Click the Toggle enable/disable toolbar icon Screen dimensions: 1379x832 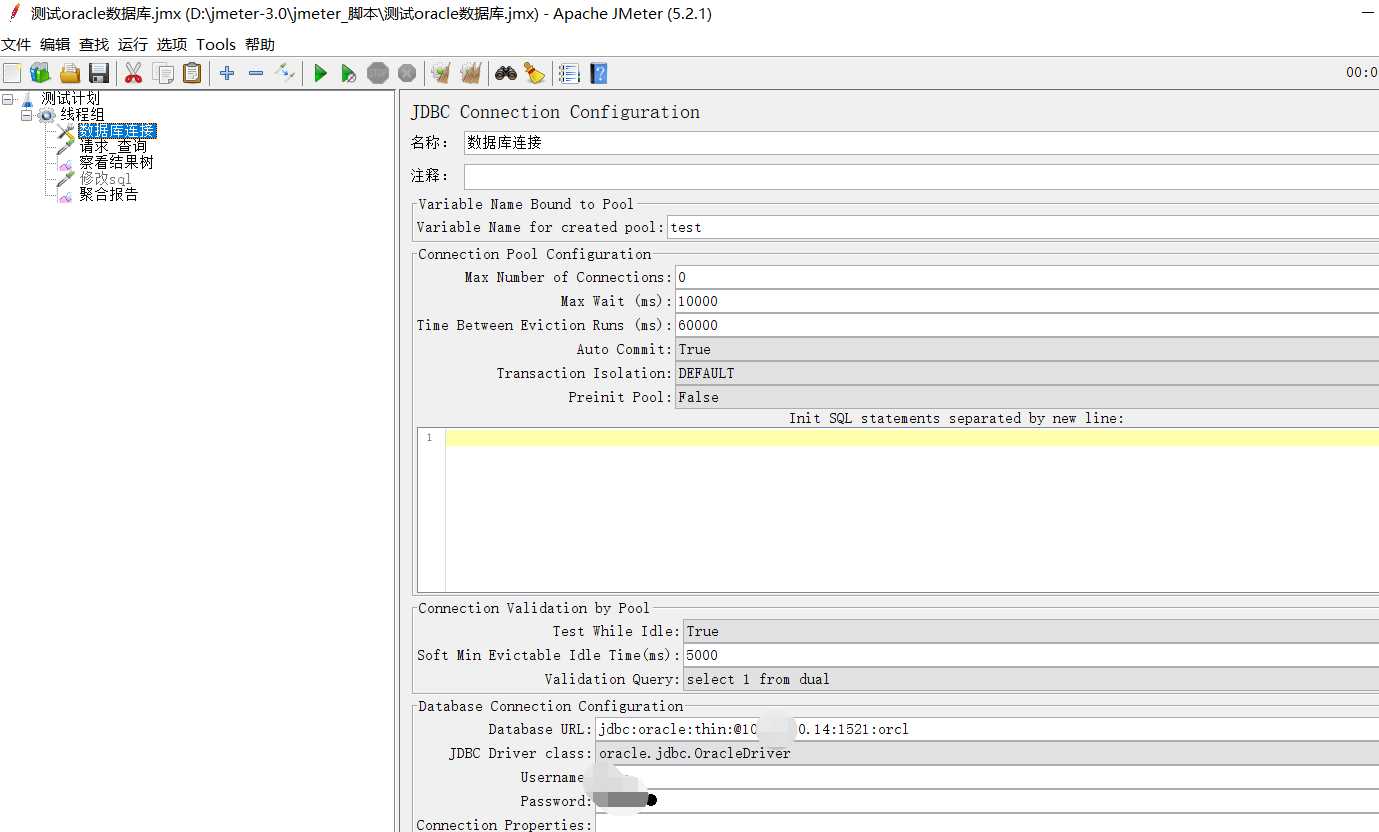click(285, 73)
